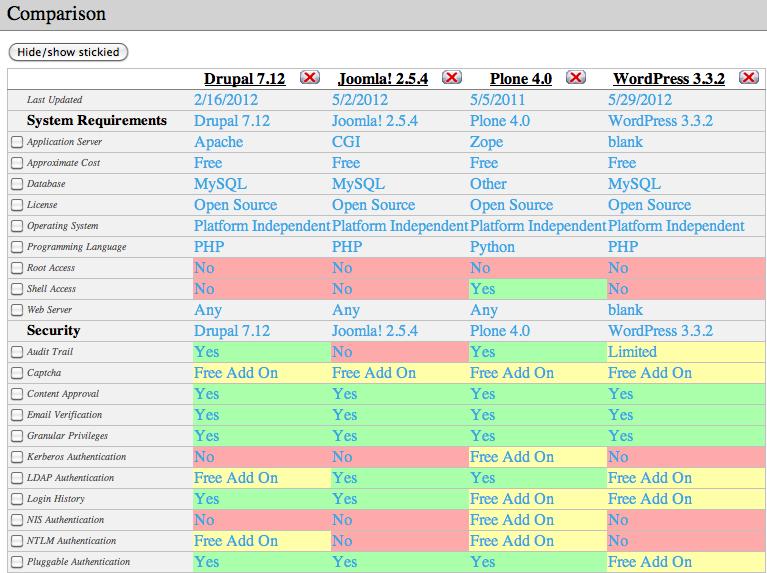Image resolution: width=767 pixels, height=573 pixels.
Task: Click Apache in Application Server row
Action: (219, 142)
